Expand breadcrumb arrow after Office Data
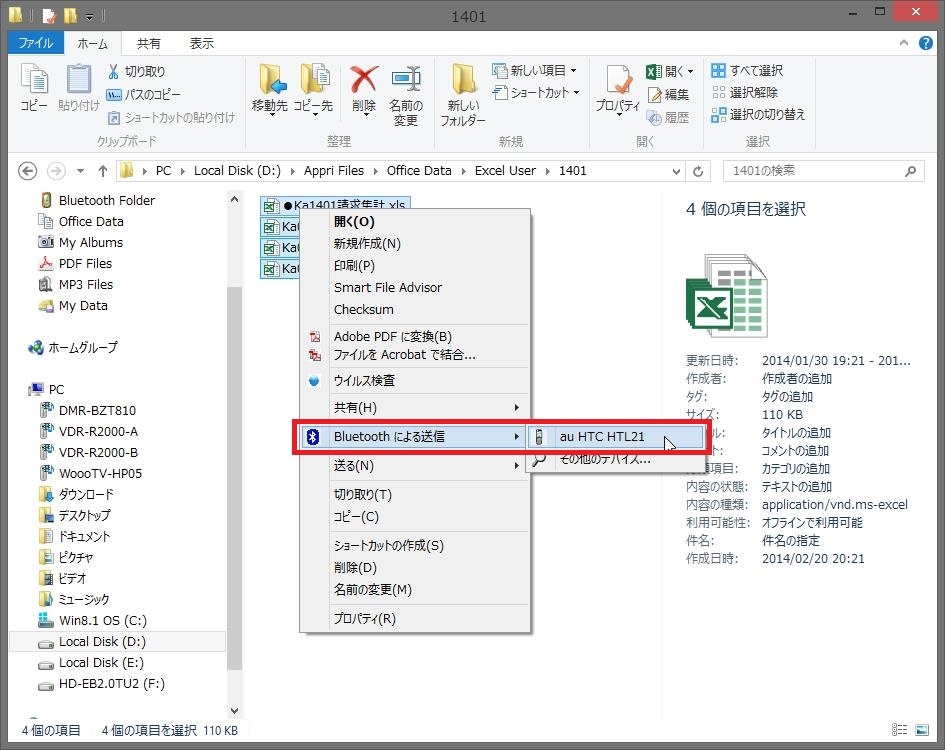This screenshot has width=945, height=750. click(463, 171)
